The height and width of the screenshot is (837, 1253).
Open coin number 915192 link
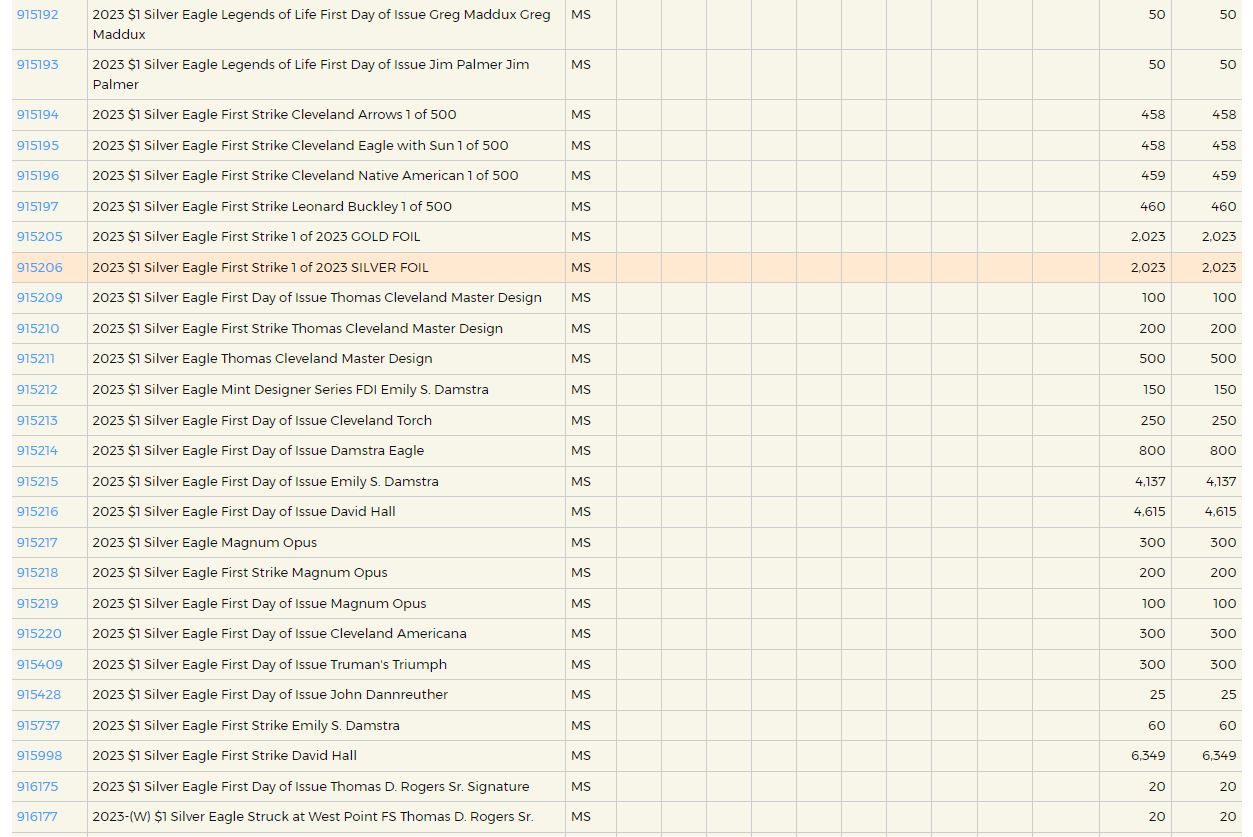click(37, 15)
